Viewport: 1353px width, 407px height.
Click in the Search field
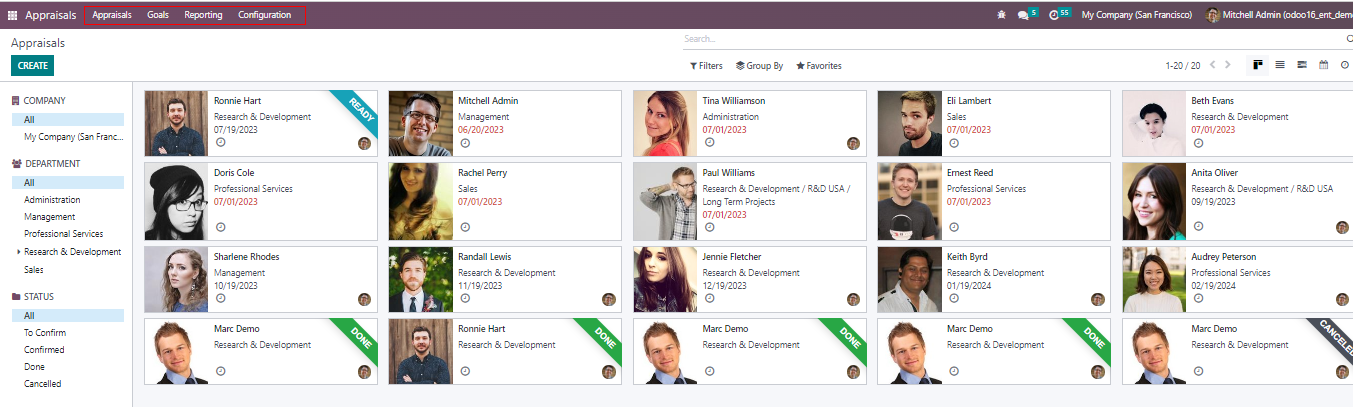[x=1000, y=39]
